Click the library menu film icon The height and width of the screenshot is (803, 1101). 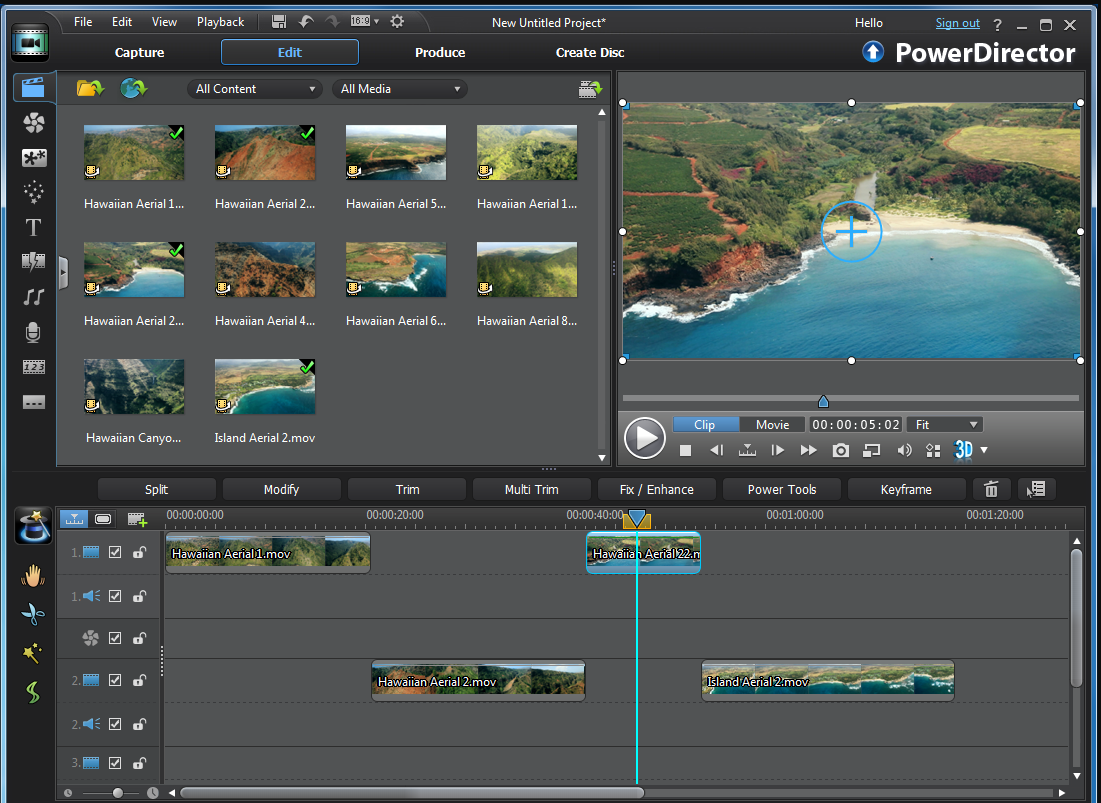[590, 89]
